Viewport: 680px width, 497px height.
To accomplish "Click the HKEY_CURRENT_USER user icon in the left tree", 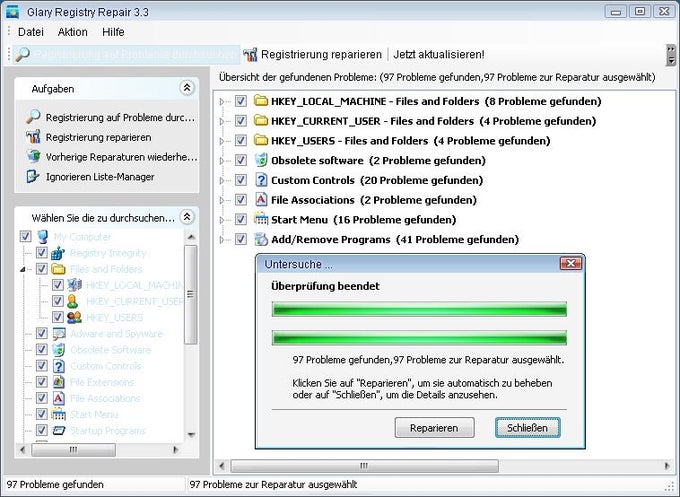I will point(73,301).
